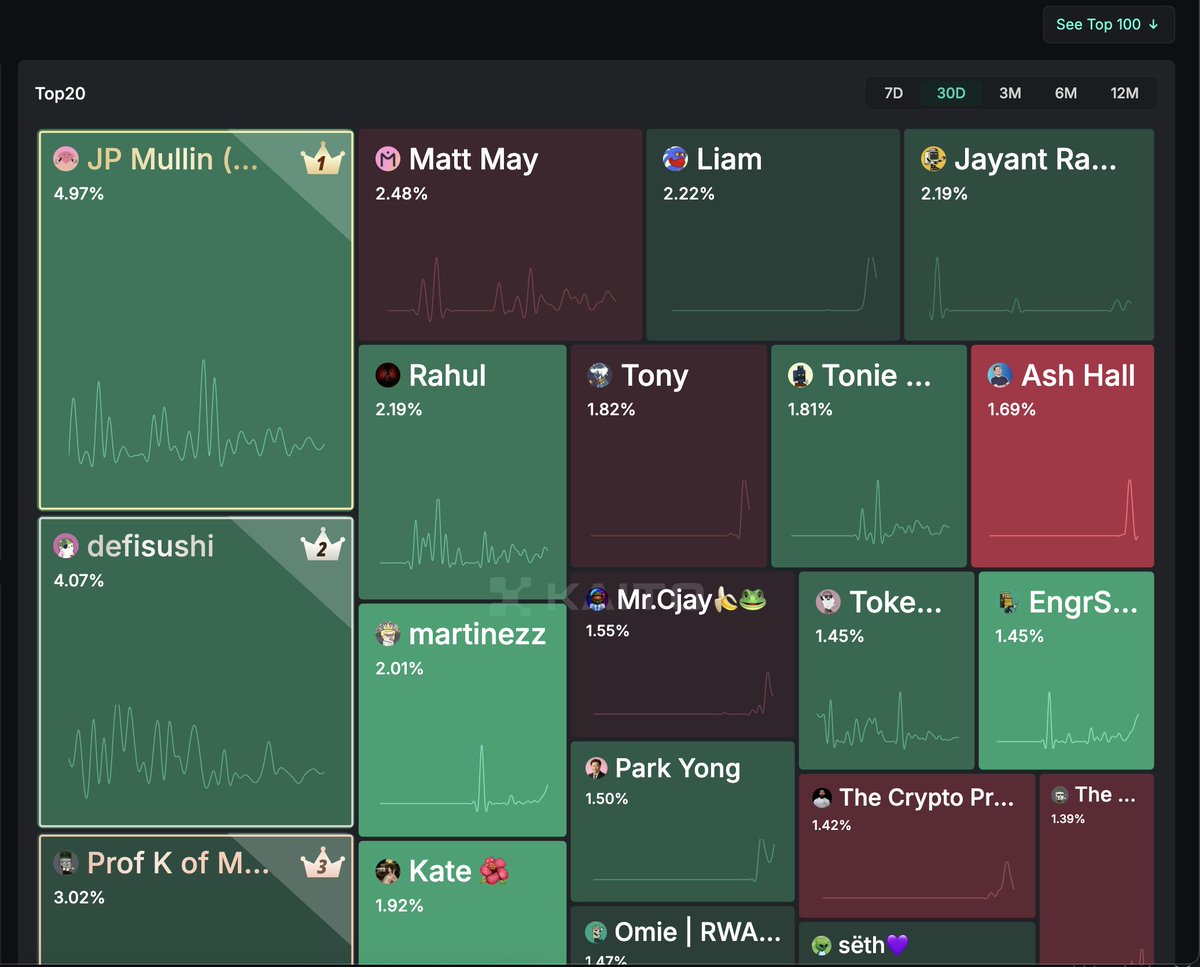The width and height of the screenshot is (1200, 967).
Task: Click the 1.92% value
Action: click(x=400, y=905)
